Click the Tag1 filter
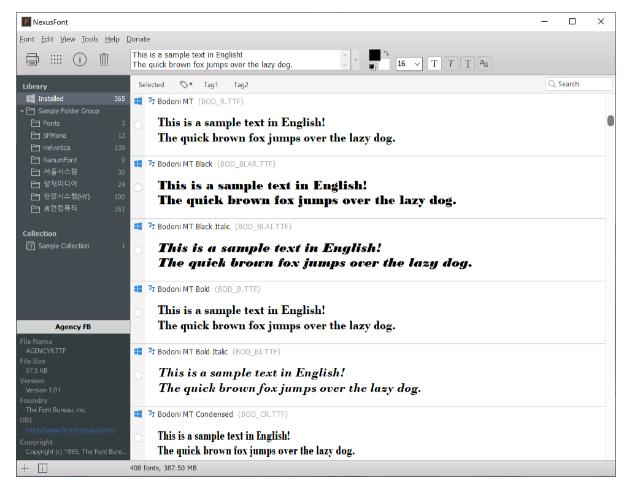628x490 pixels. click(211, 85)
